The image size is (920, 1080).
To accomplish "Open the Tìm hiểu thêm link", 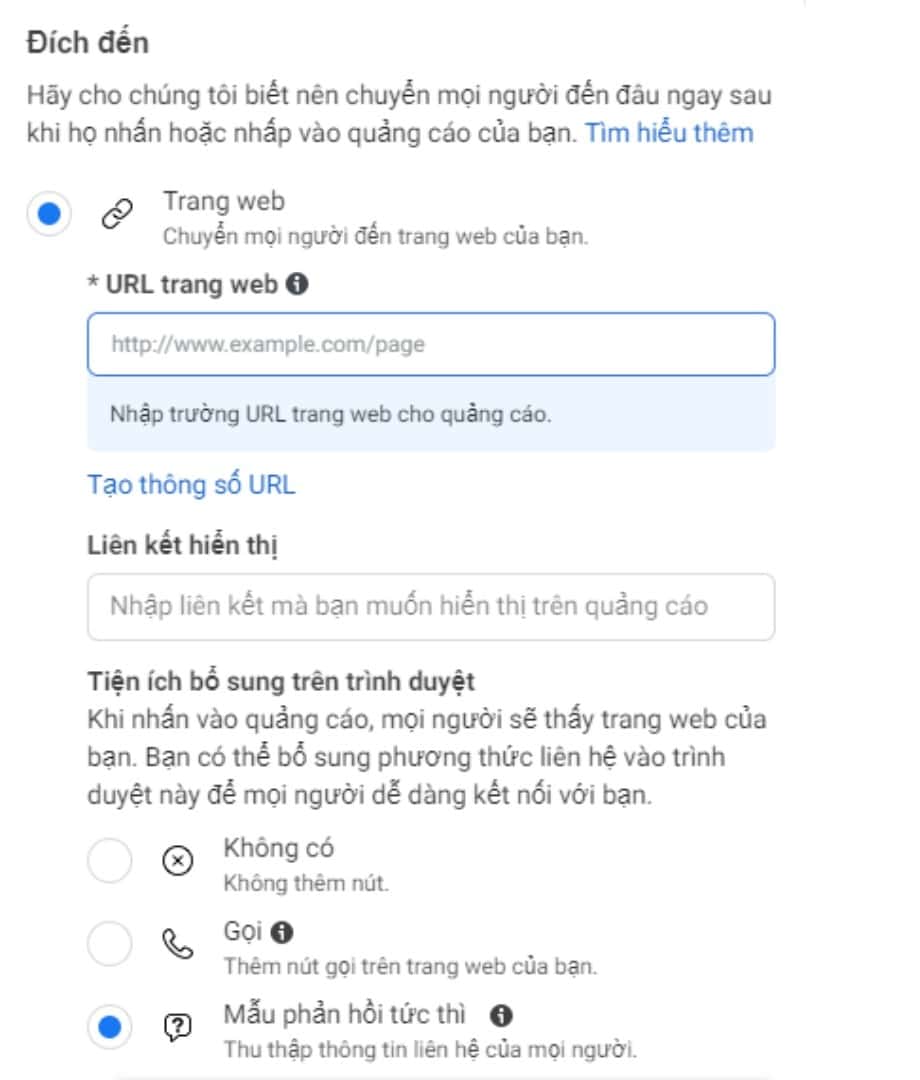I will [x=669, y=132].
